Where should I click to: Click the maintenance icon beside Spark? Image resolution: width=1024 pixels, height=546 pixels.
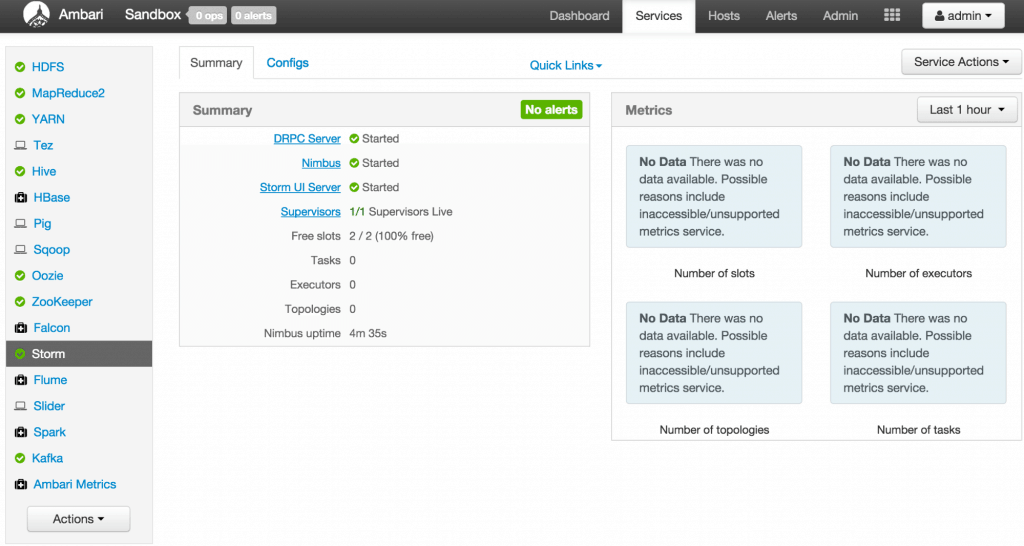coord(20,433)
